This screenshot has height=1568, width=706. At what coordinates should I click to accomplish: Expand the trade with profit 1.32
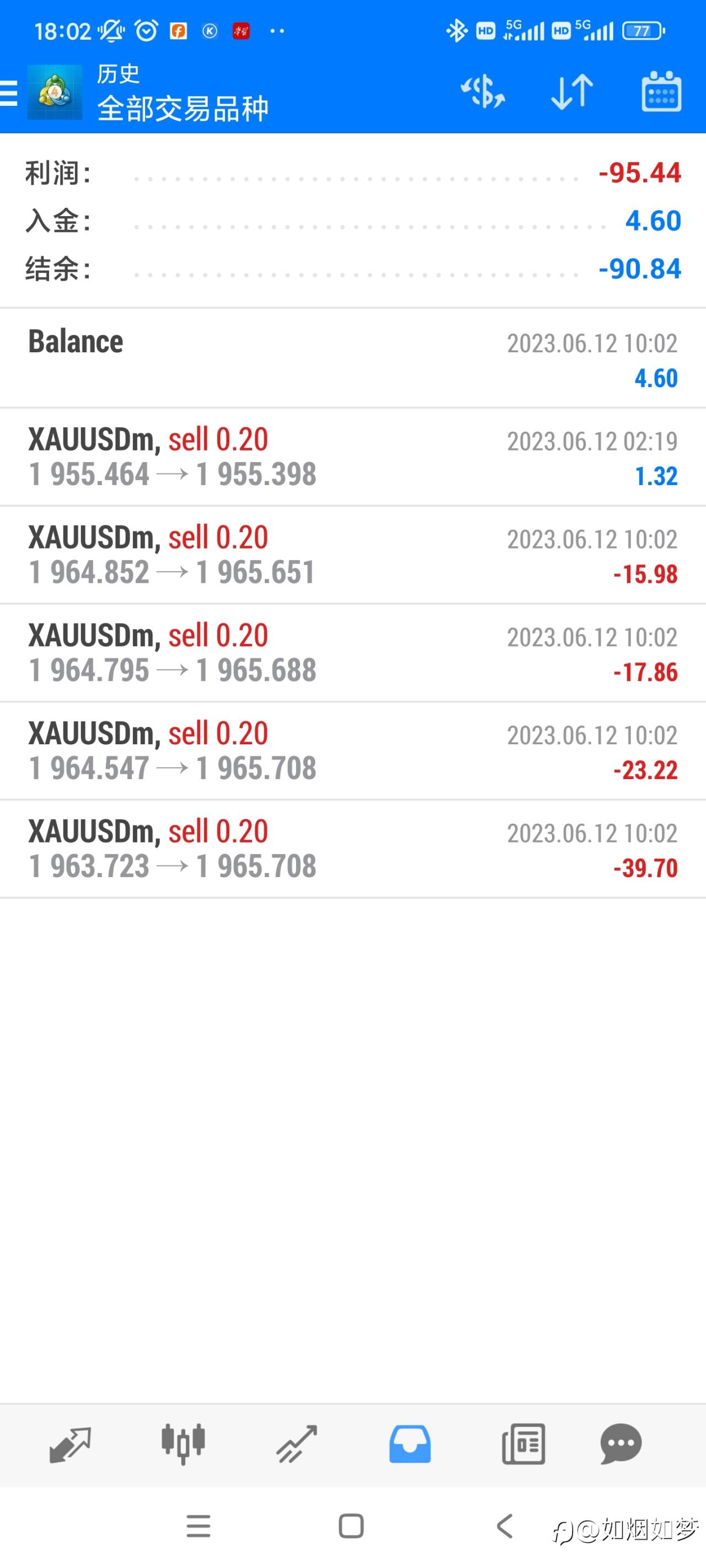(x=352, y=457)
